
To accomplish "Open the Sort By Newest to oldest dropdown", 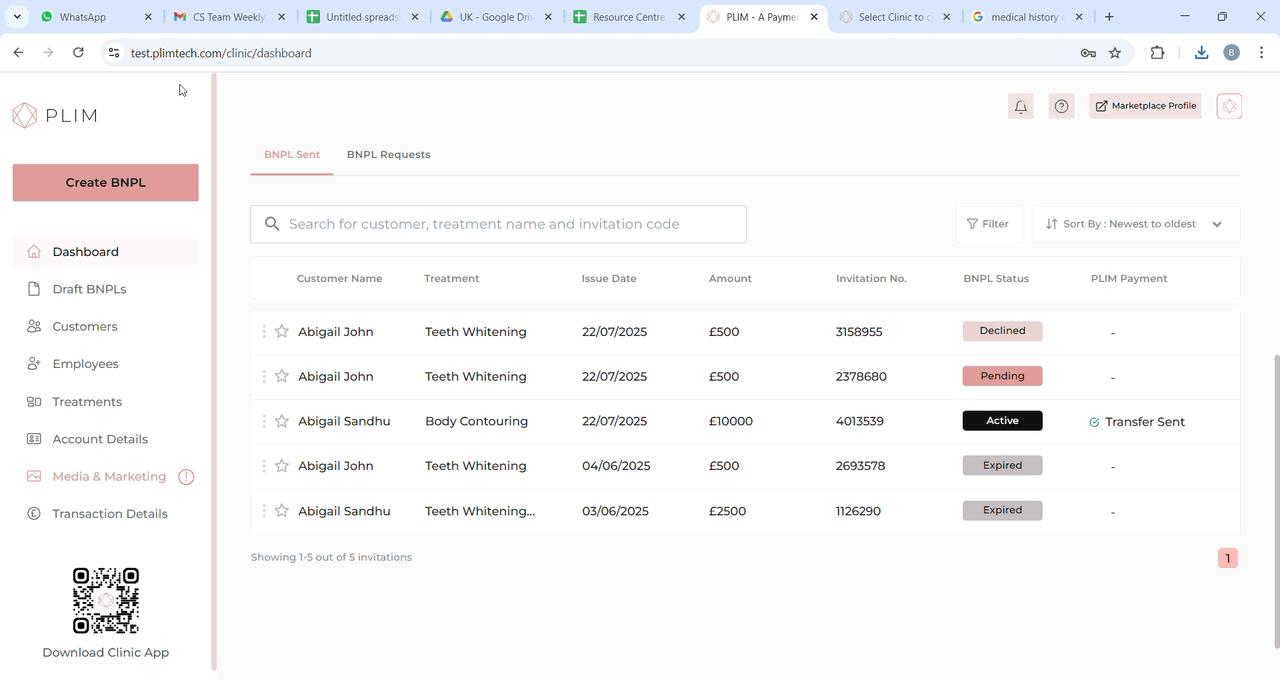I will (1136, 224).
